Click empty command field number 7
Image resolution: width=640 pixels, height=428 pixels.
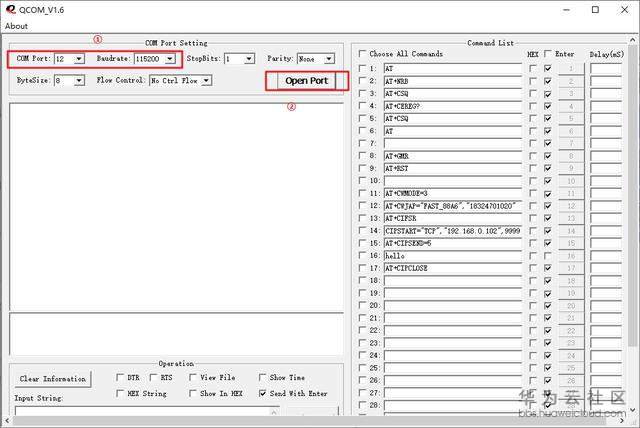pyautogui.click(x=453, y=144)
